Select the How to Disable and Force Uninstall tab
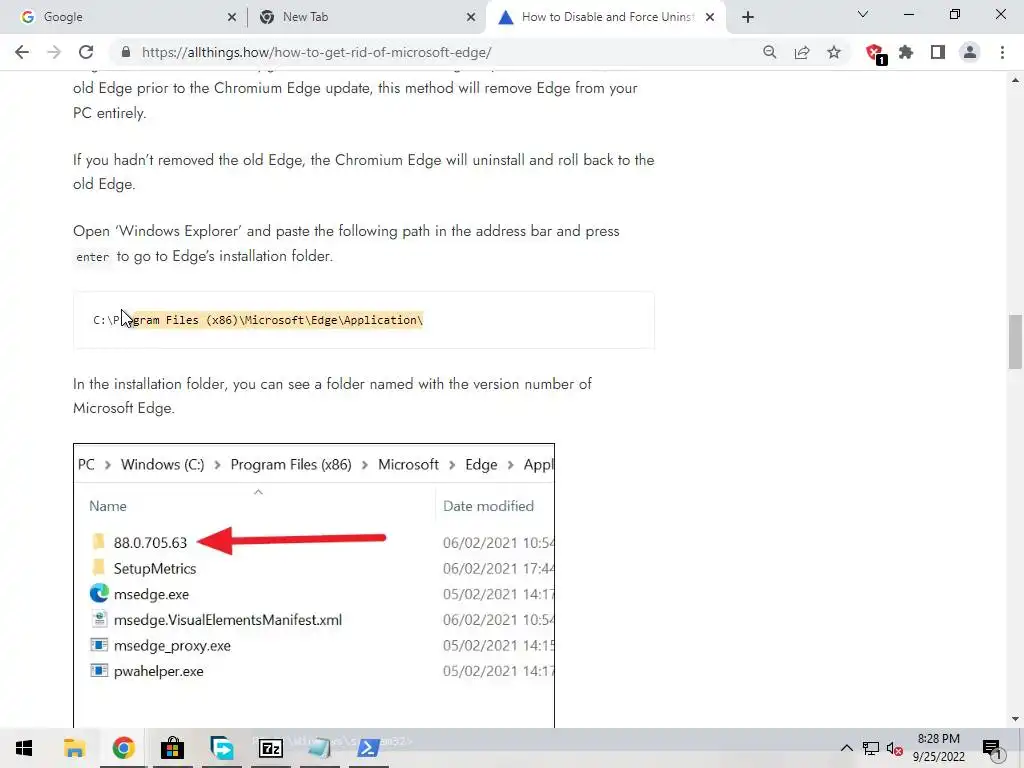 point(607,17)
